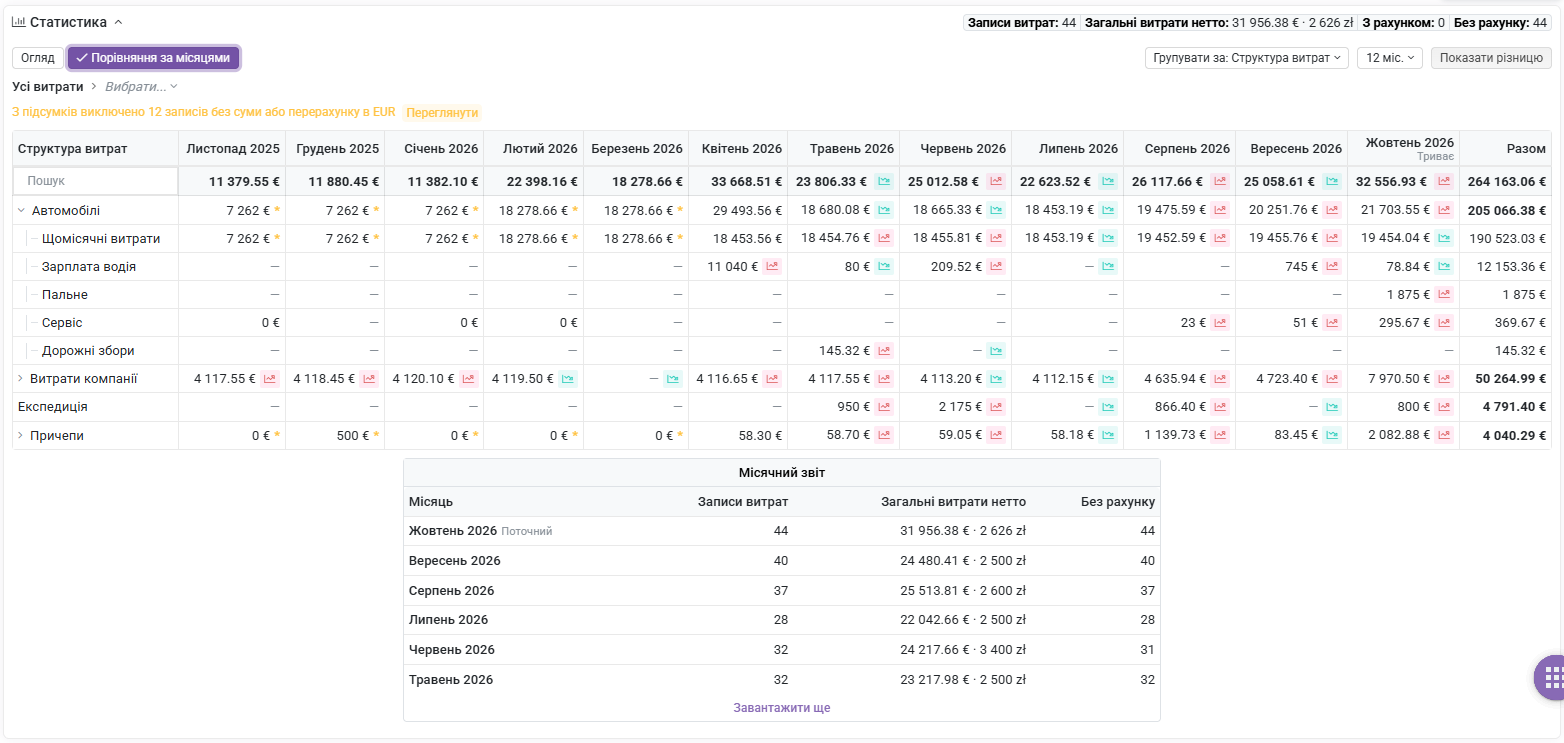Click trend icon next to 7 970.50 €
This screenshot has width=1564, height=743.
(x=1444, y=378)
